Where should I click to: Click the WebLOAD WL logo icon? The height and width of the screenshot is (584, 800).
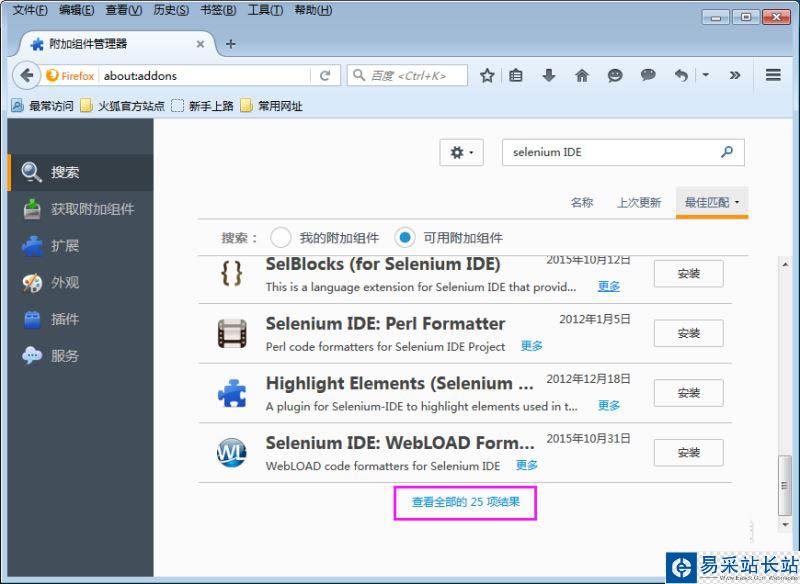point(232,453)
